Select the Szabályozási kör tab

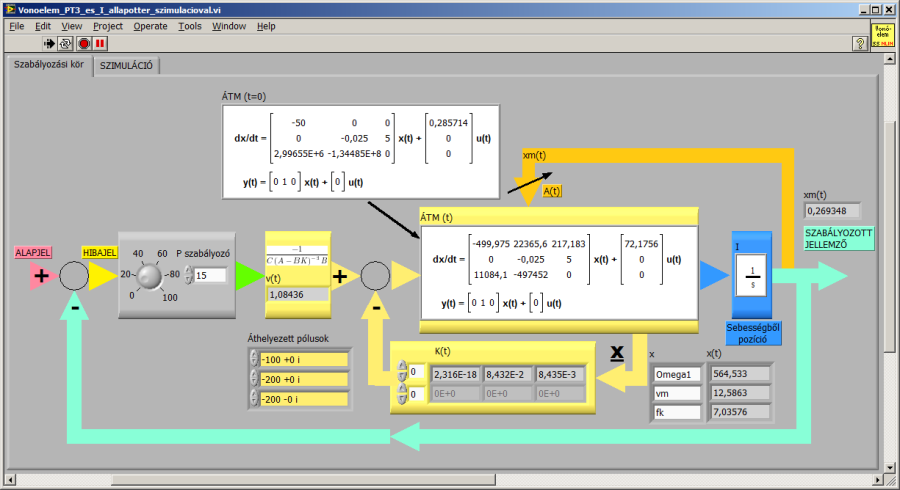click(x=48, y=65)
